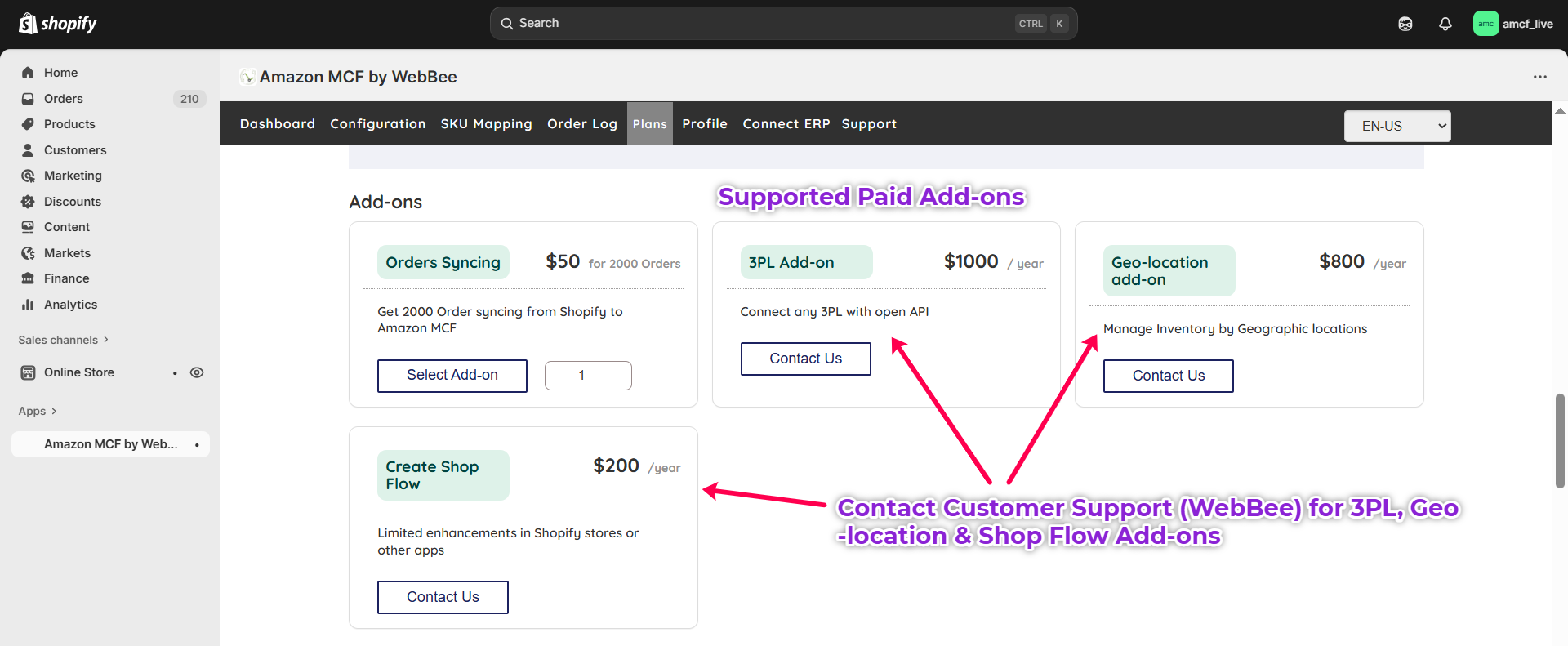Expand the Apps section chevron
Screen dimensions: 1568x646
click(x=54, y=411)
